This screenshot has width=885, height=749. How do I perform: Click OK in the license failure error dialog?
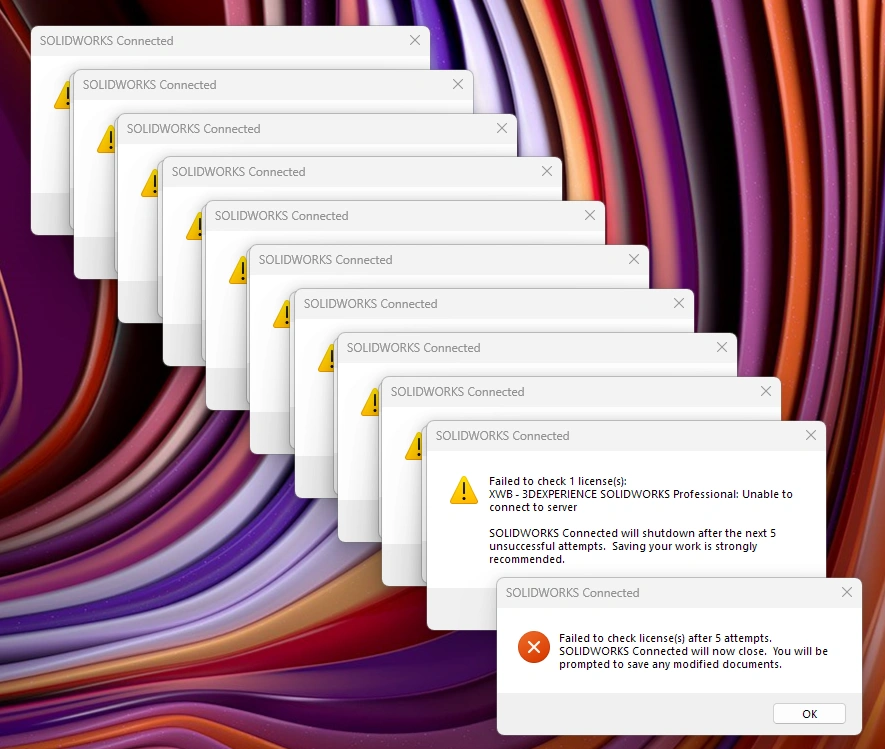pos(809,713)
